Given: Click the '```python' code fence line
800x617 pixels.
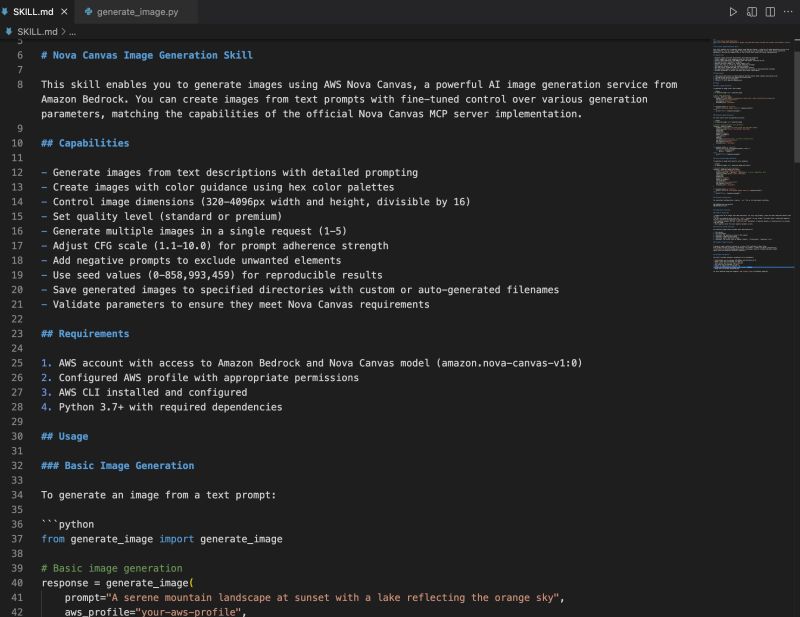Looking at the screenshot, I should 68,524.
